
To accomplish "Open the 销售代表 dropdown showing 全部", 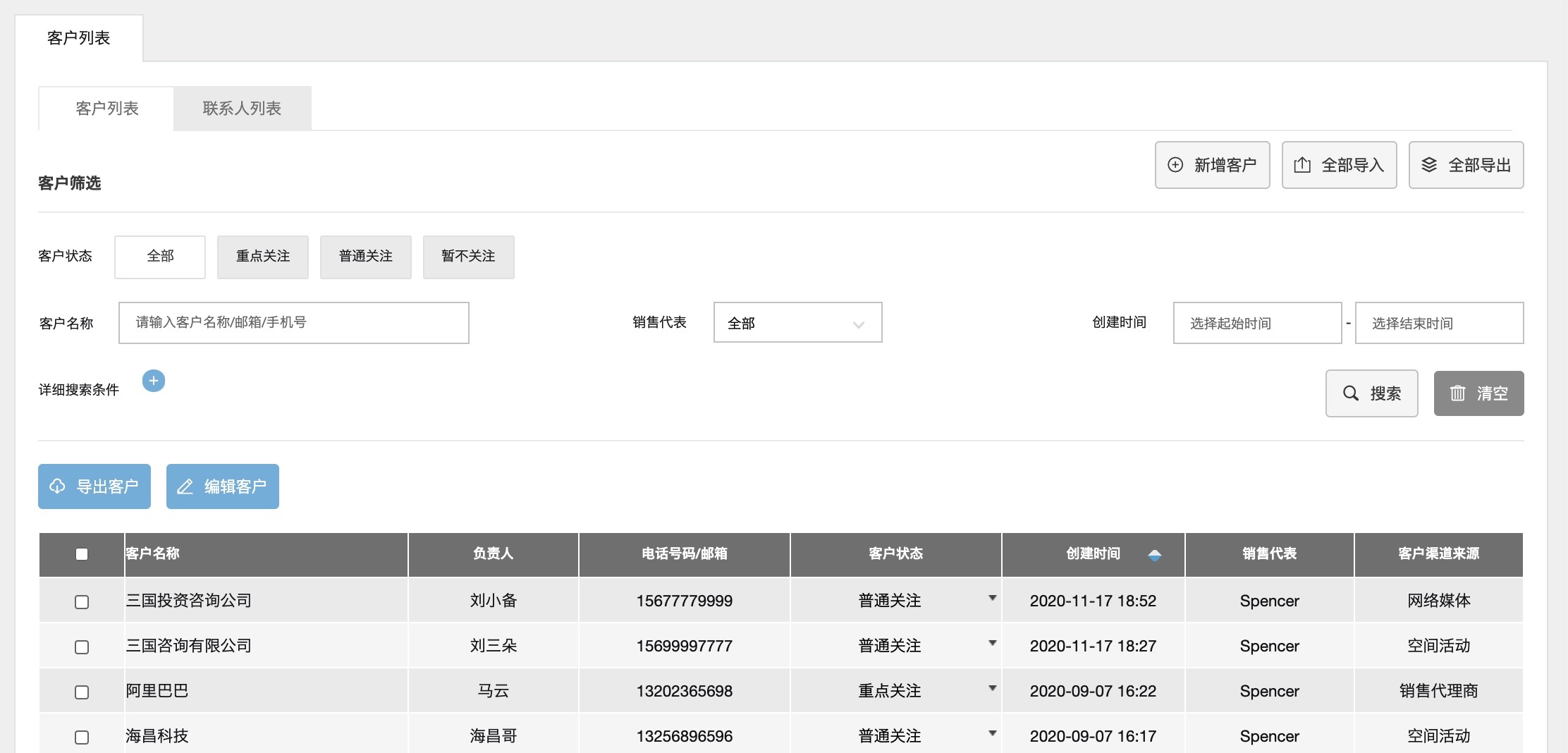I will click(x=797, y=323).
